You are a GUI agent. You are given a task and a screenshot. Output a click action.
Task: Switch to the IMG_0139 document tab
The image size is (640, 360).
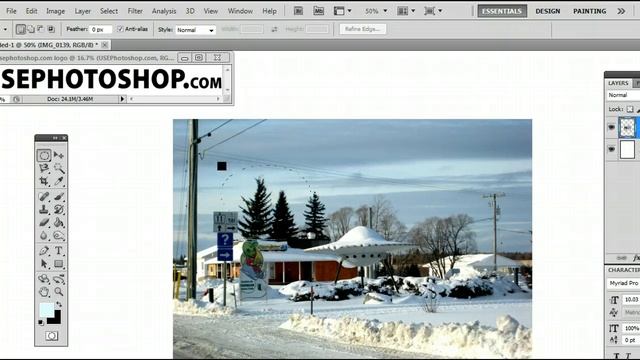(49, 44)
